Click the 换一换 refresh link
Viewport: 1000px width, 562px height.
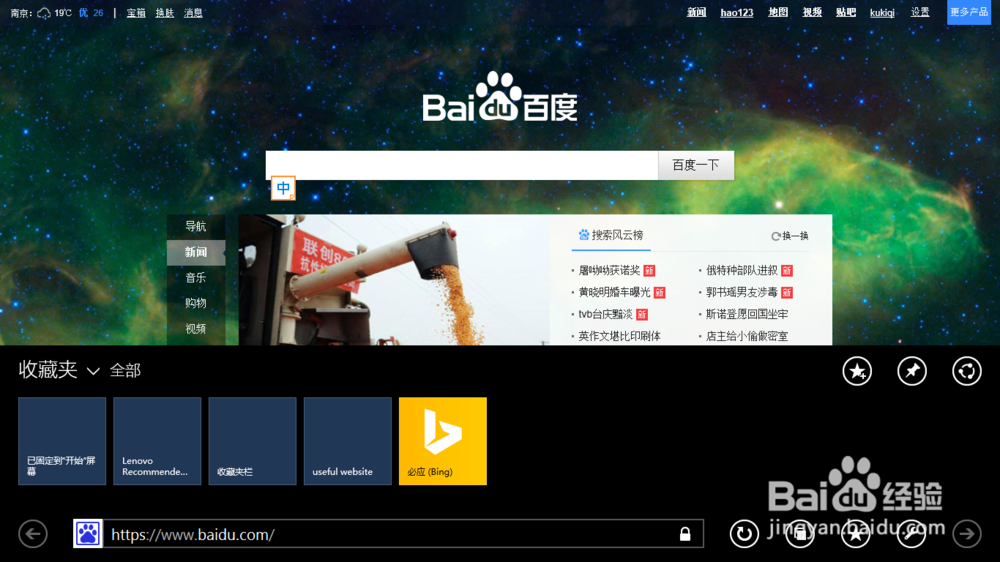point(790,236)
